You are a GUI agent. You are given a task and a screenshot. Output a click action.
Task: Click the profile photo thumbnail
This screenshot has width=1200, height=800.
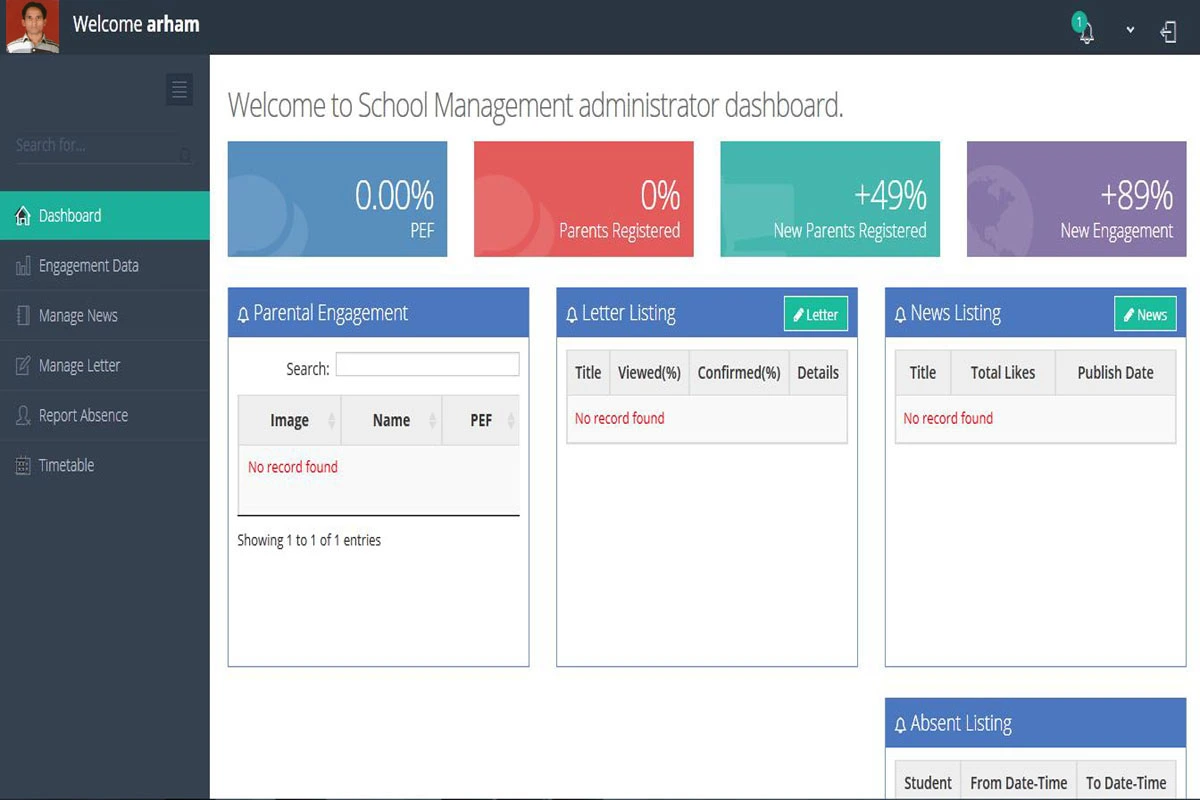click(x=31, y=26)
